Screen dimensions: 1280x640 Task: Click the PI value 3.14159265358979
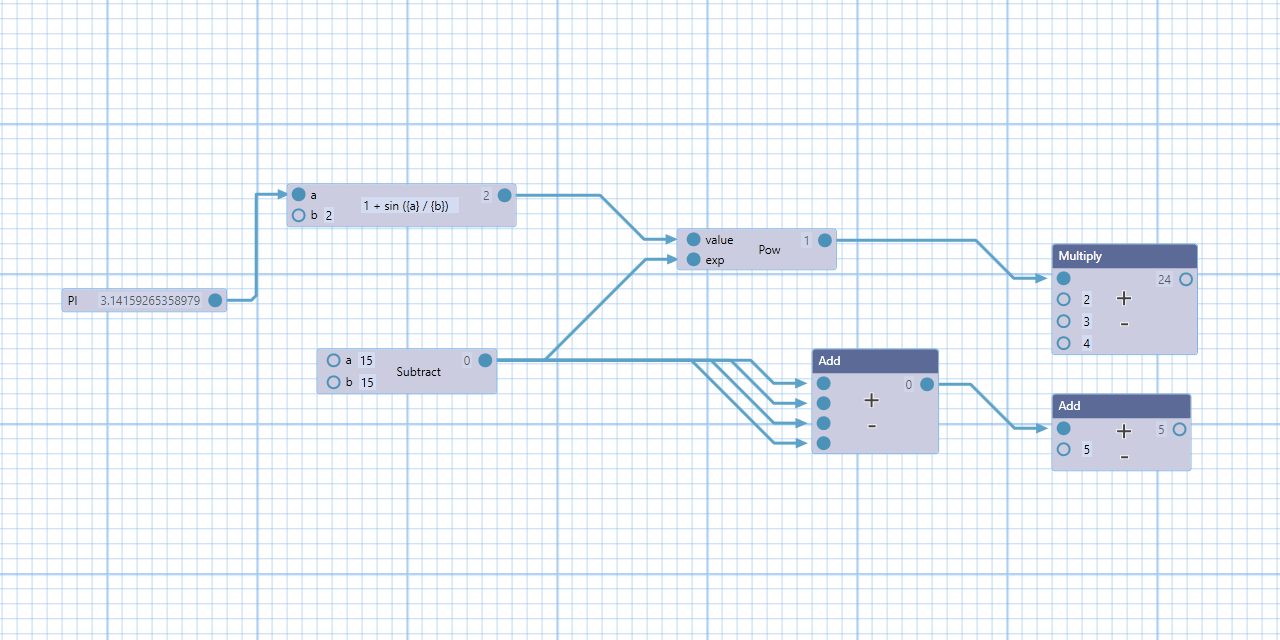tap(150, 300)
